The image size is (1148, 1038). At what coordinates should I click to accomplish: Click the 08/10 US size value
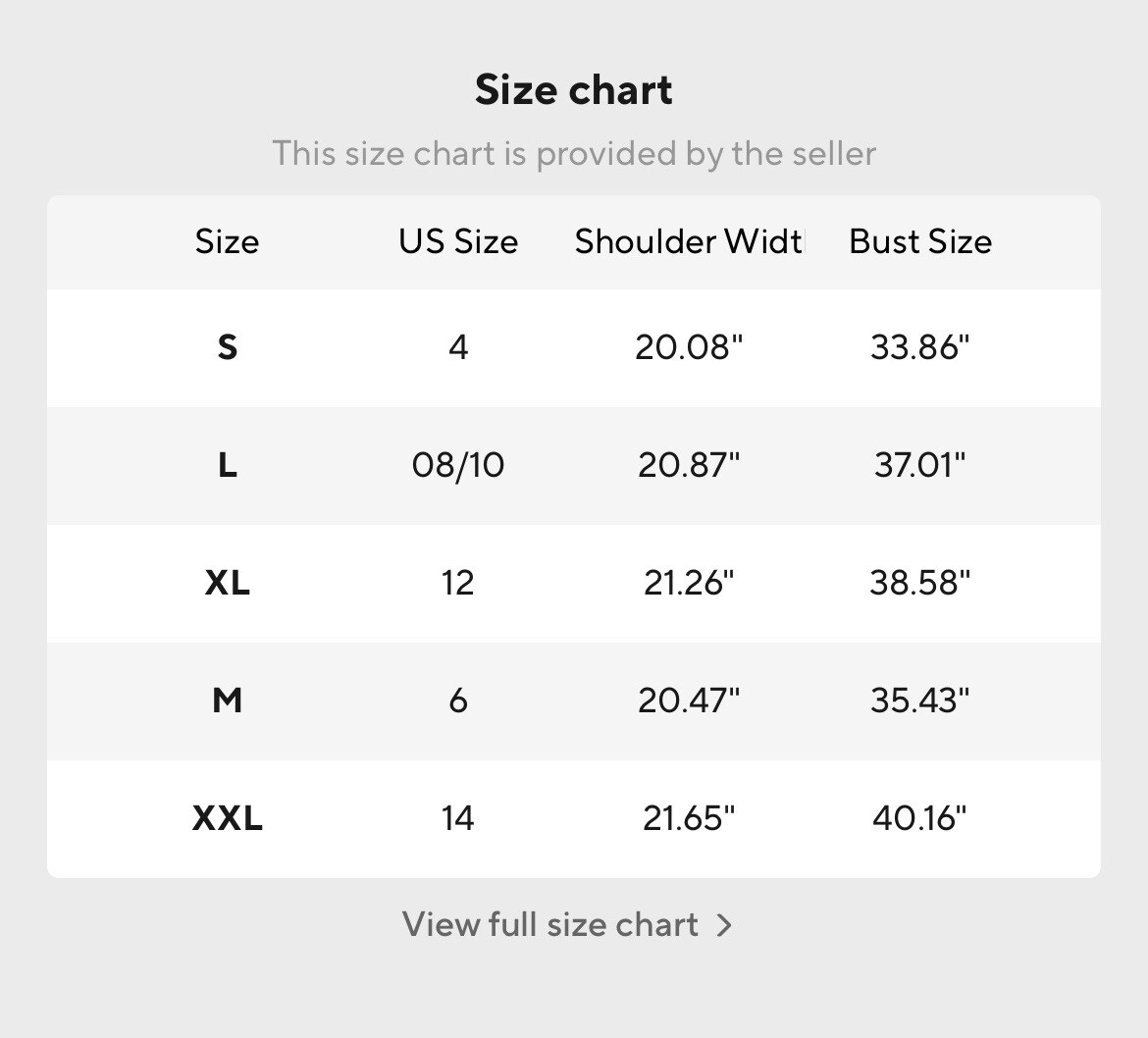[x=458, y=465]
